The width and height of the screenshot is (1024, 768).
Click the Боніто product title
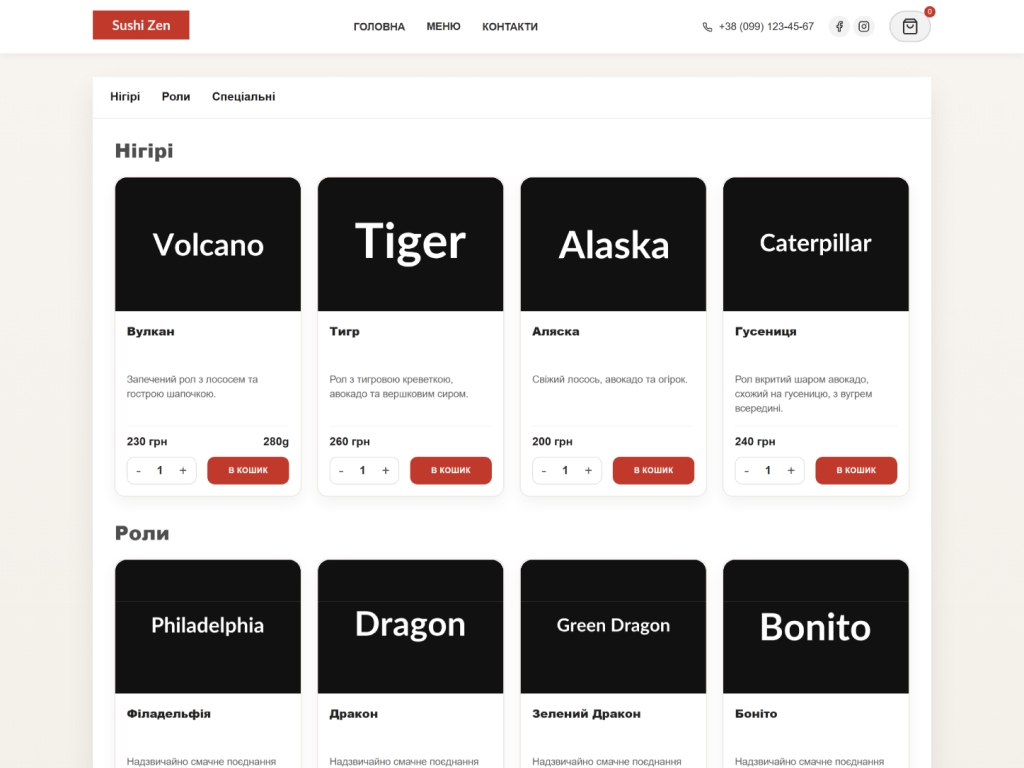coord(756,714)
